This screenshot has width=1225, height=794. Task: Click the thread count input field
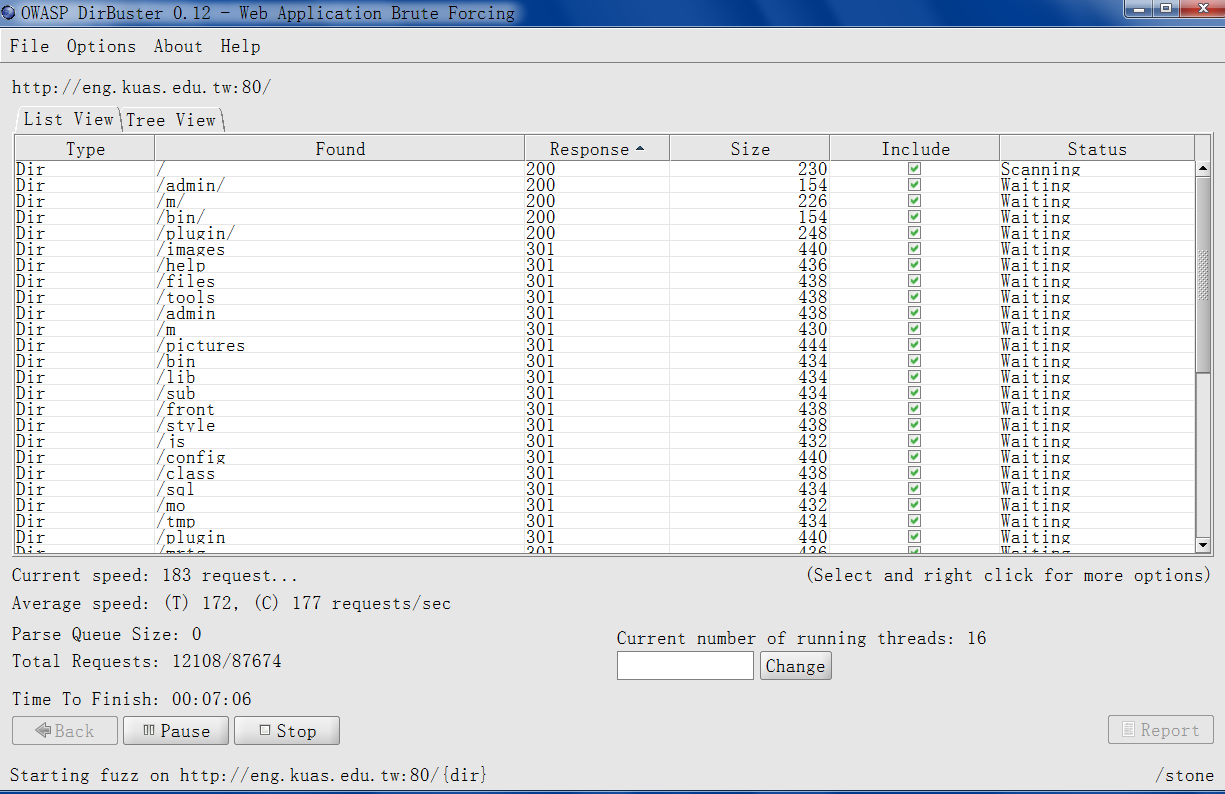[685, 666]
